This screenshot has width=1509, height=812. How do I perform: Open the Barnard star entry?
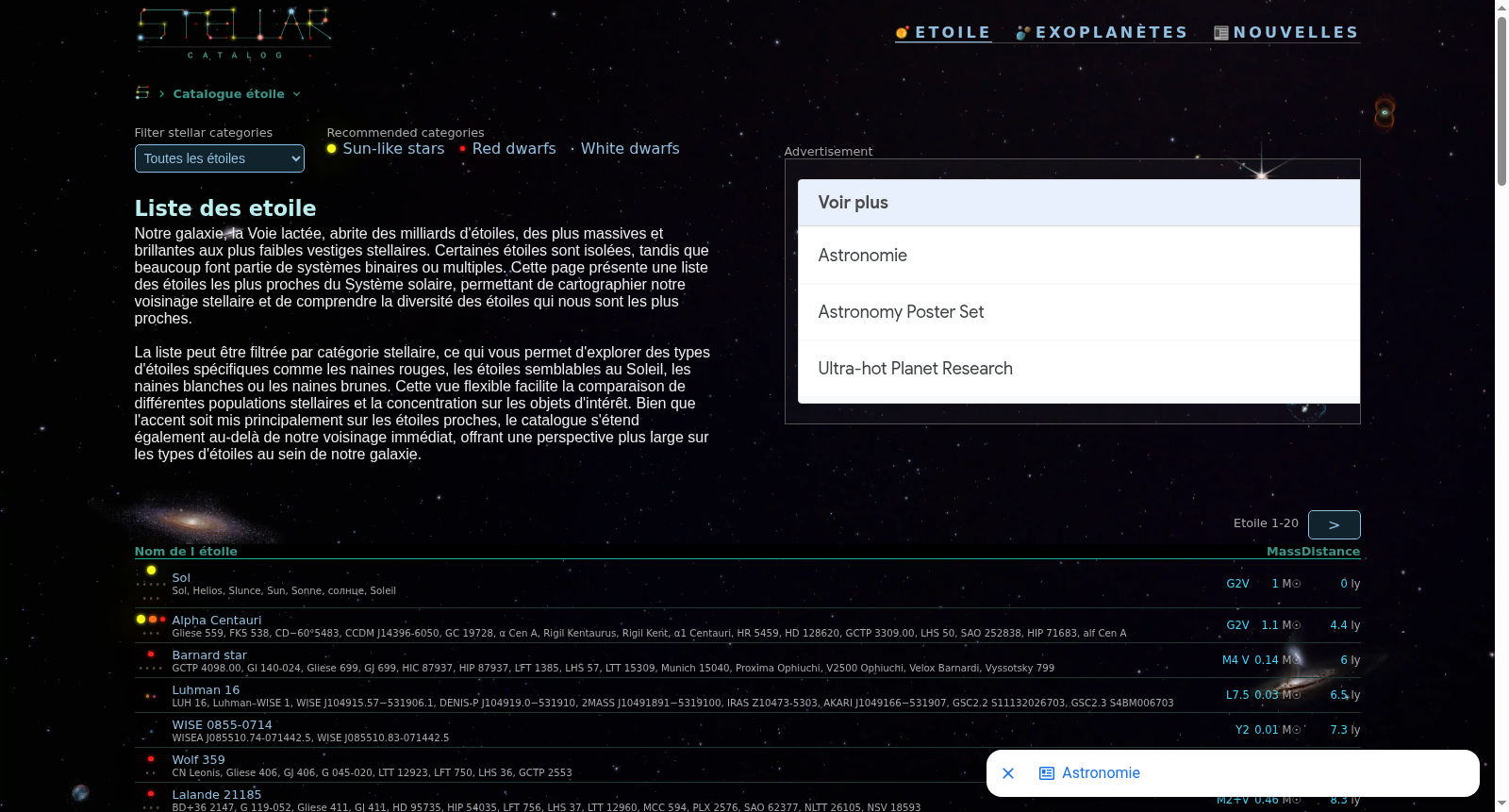click(209, 655)
